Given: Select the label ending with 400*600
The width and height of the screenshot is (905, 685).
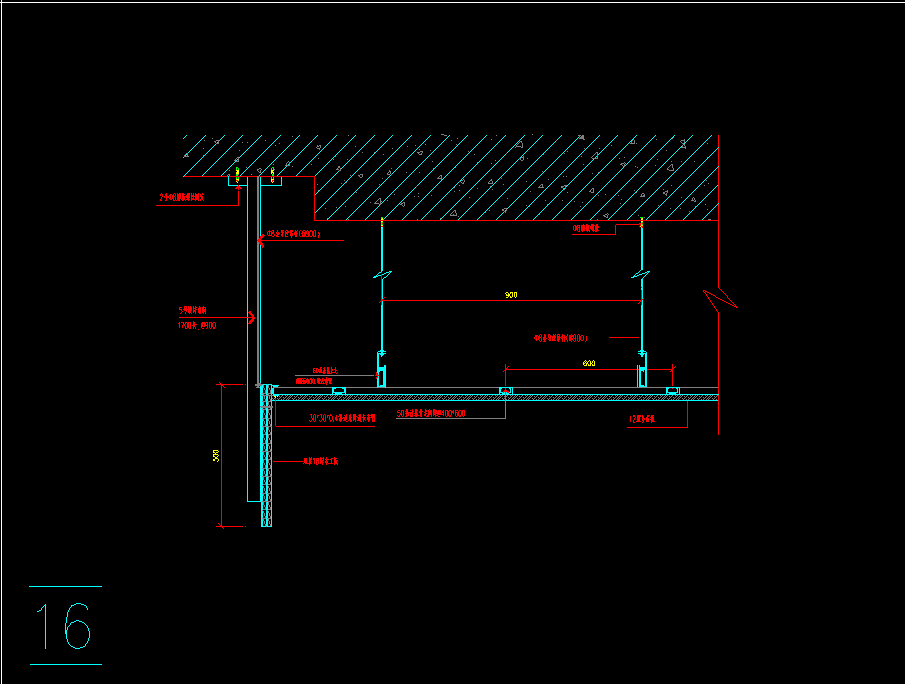Looking at the screenshot, I should (x=431, y=413).
